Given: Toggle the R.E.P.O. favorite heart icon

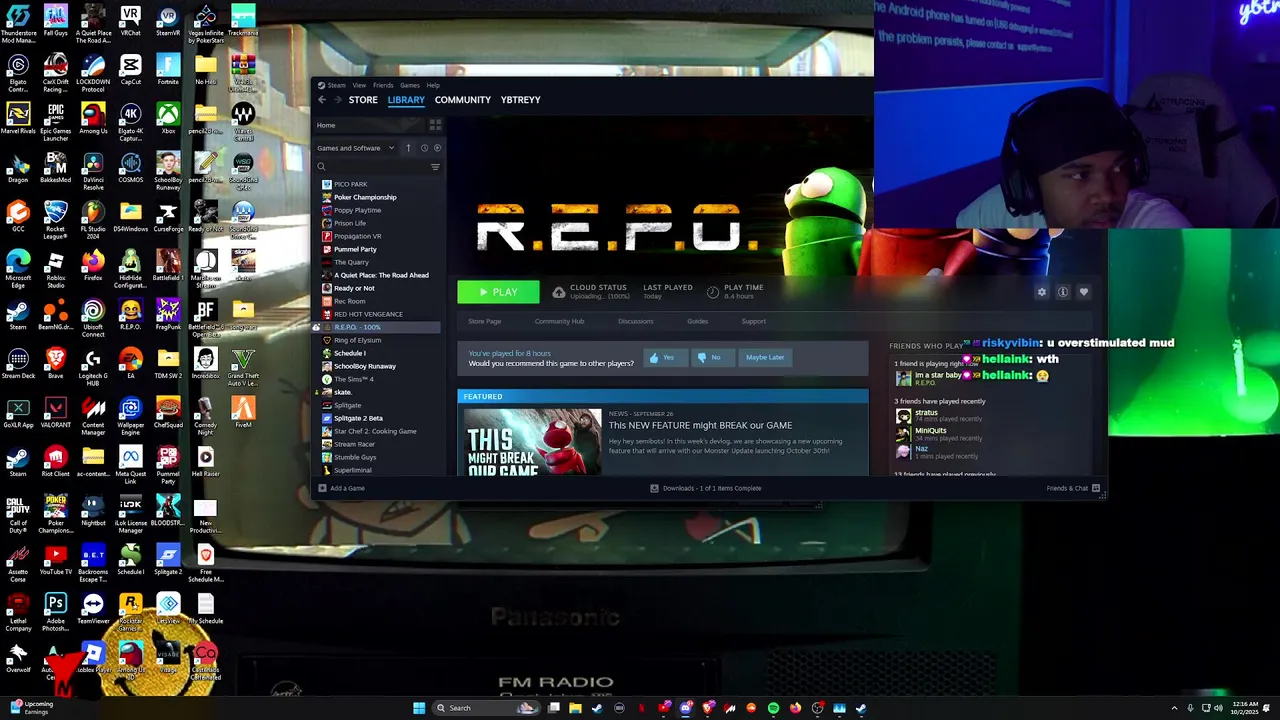Looking at the screenshot, I should click(x=1084, y=292).
